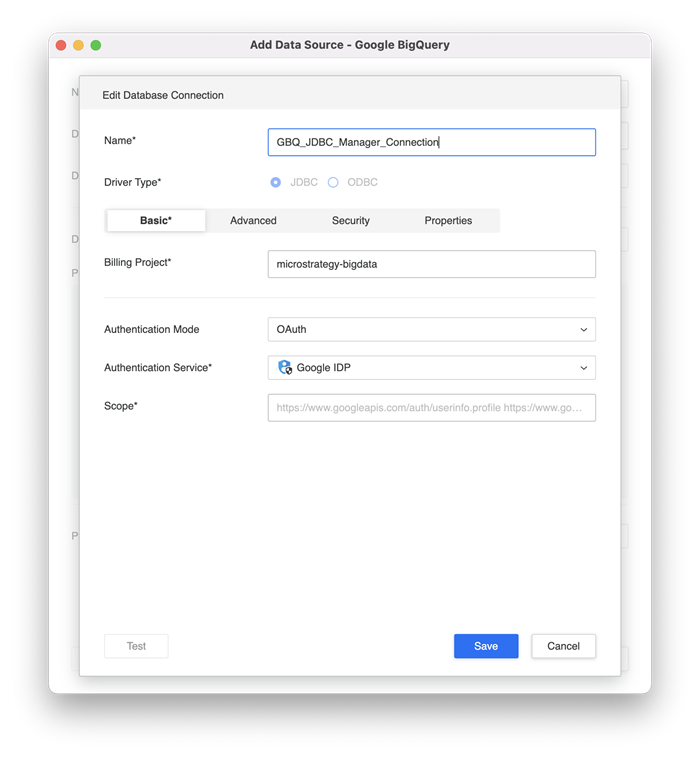Select the JDBC driver type
The image size is (700, 758).
pos(276,183)
